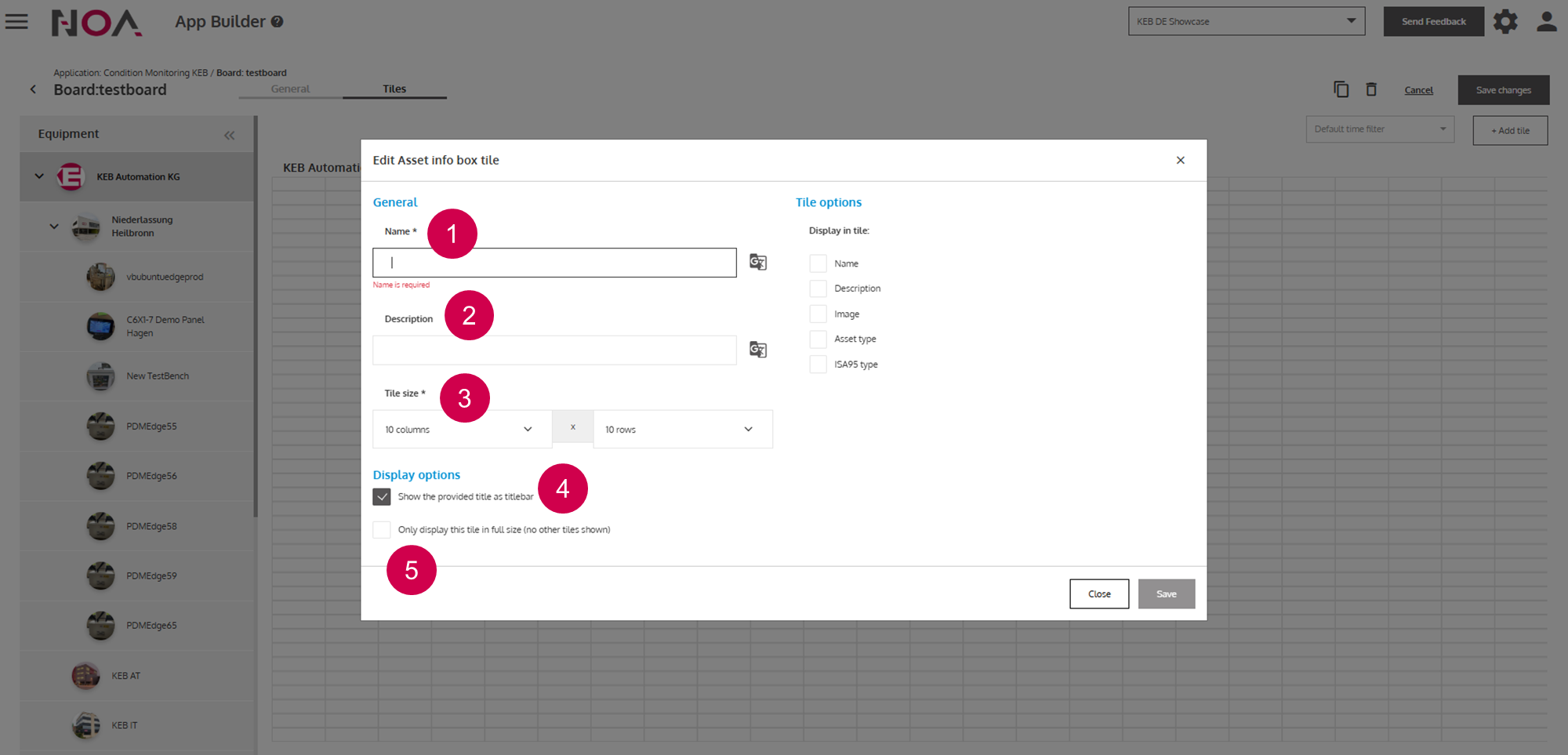Click the App Builder help icon
The width and height of the screenshot is (1568, 755).
click(x=277, y=22)
